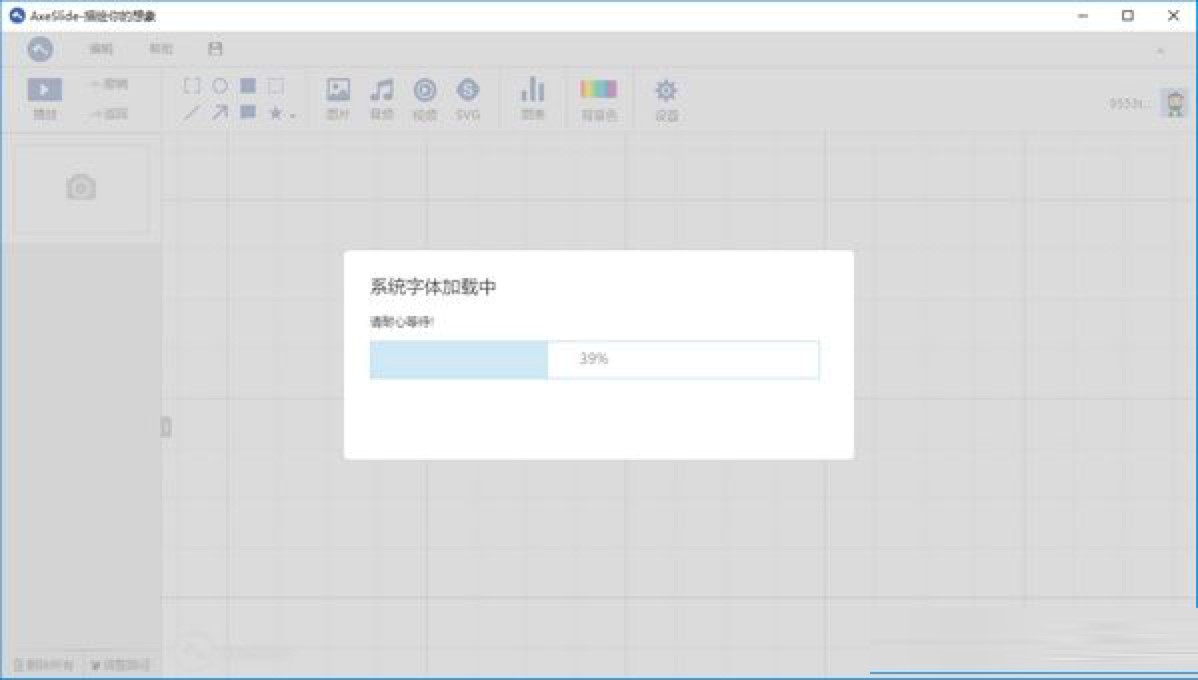Click the AxeSlide round logo home button
Viewport: 1198px width, 680px height.
pyautogui.click(x=40, y=49)
